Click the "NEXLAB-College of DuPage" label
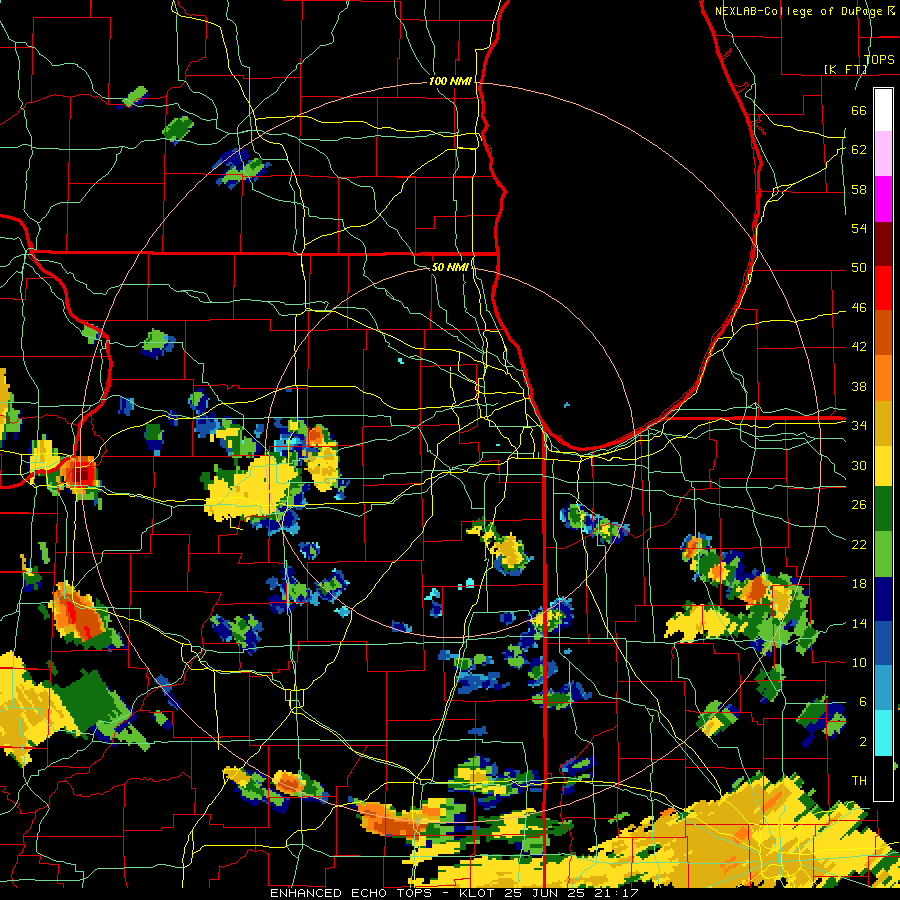This screenshot has width=900, height=900. click(x=798, y=11)
